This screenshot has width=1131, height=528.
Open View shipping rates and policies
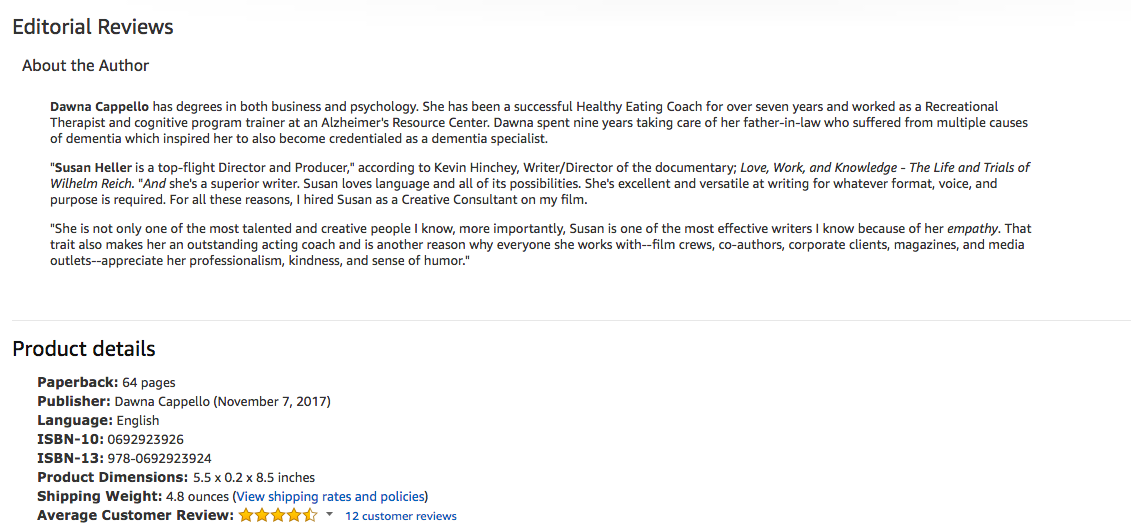[x=330, y=496]
